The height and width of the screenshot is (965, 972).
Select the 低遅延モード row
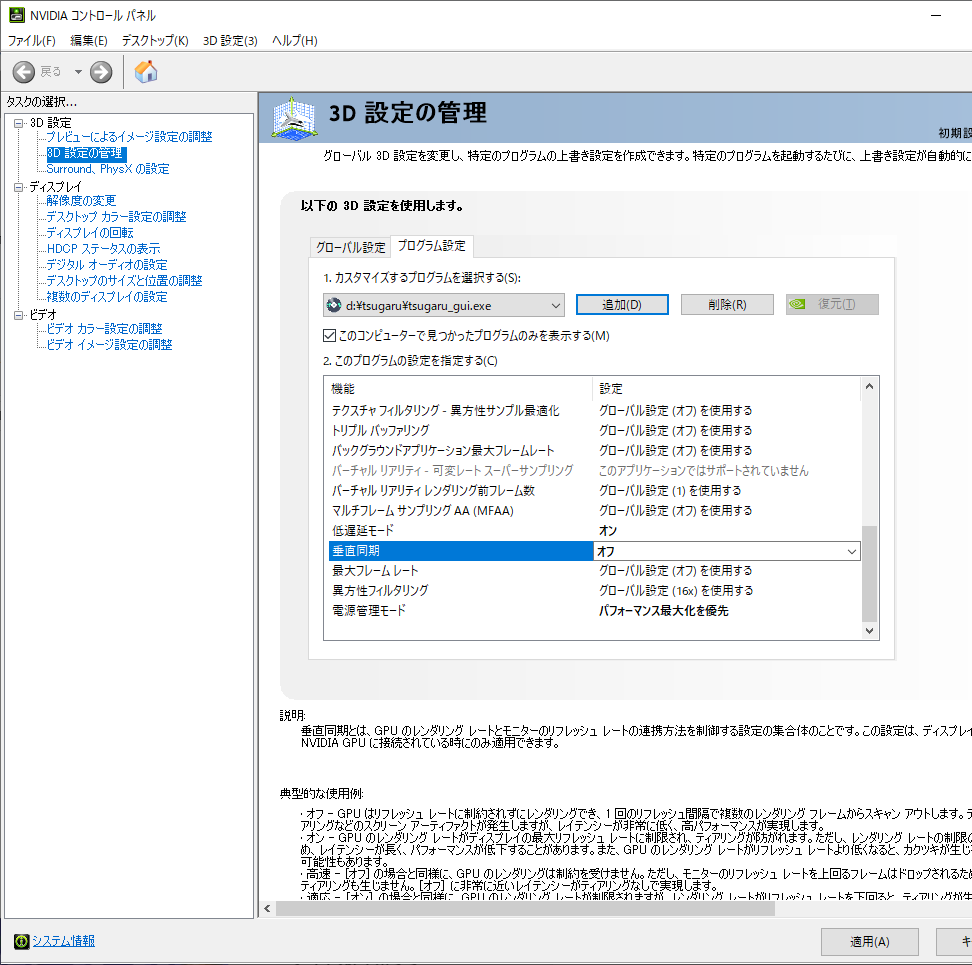[x=593, y=531]
